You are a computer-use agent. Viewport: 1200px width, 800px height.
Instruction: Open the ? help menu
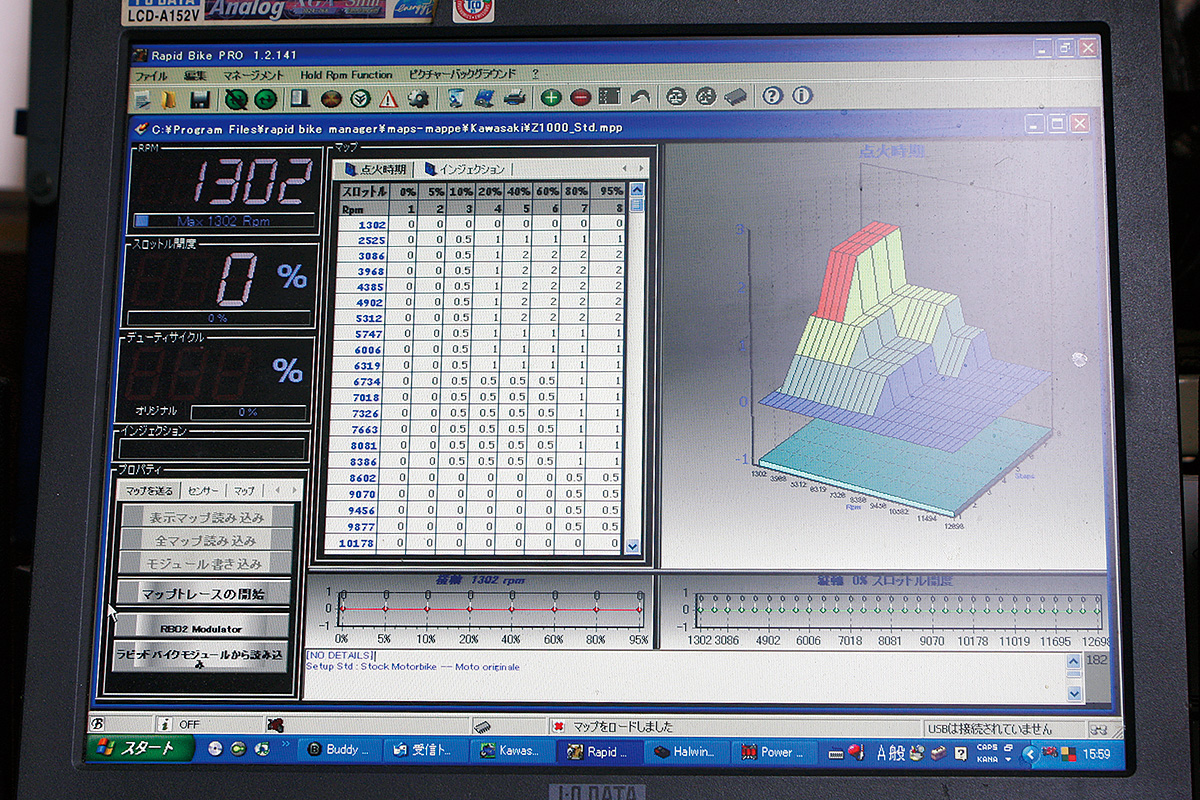(535, 74)
